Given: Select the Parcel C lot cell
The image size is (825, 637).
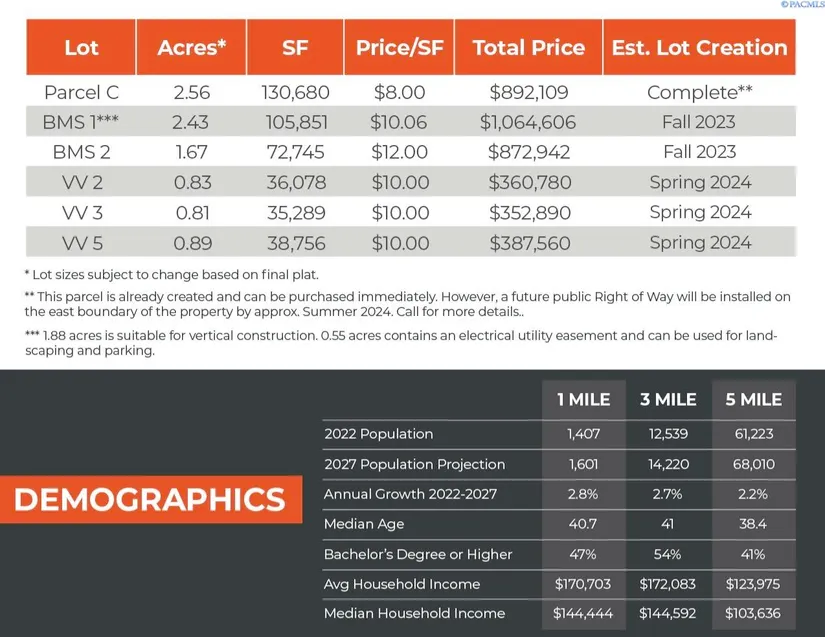Looking at the screenshot, I should (82, 92).
